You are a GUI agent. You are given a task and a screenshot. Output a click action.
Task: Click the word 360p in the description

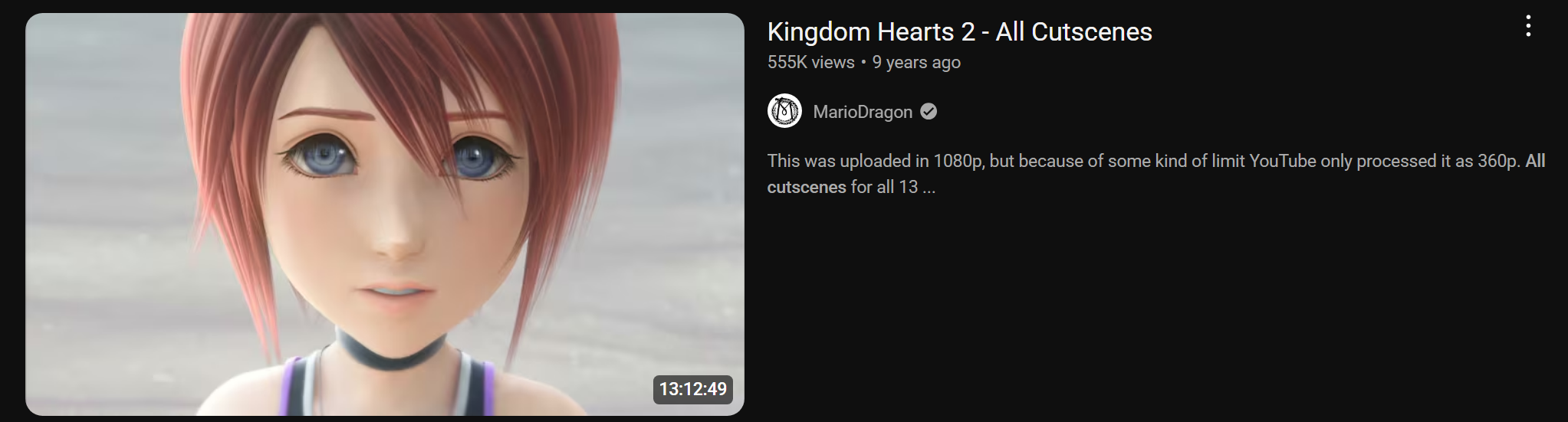click(1498, 161)
